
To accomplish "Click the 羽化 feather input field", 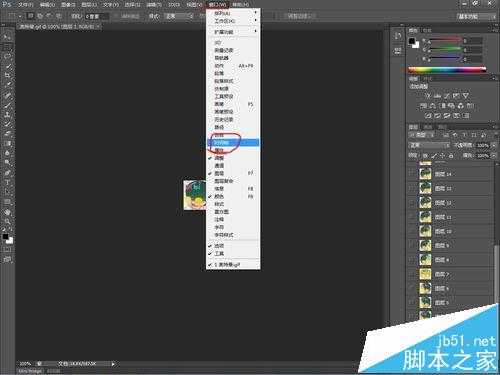I will (96, 16).
